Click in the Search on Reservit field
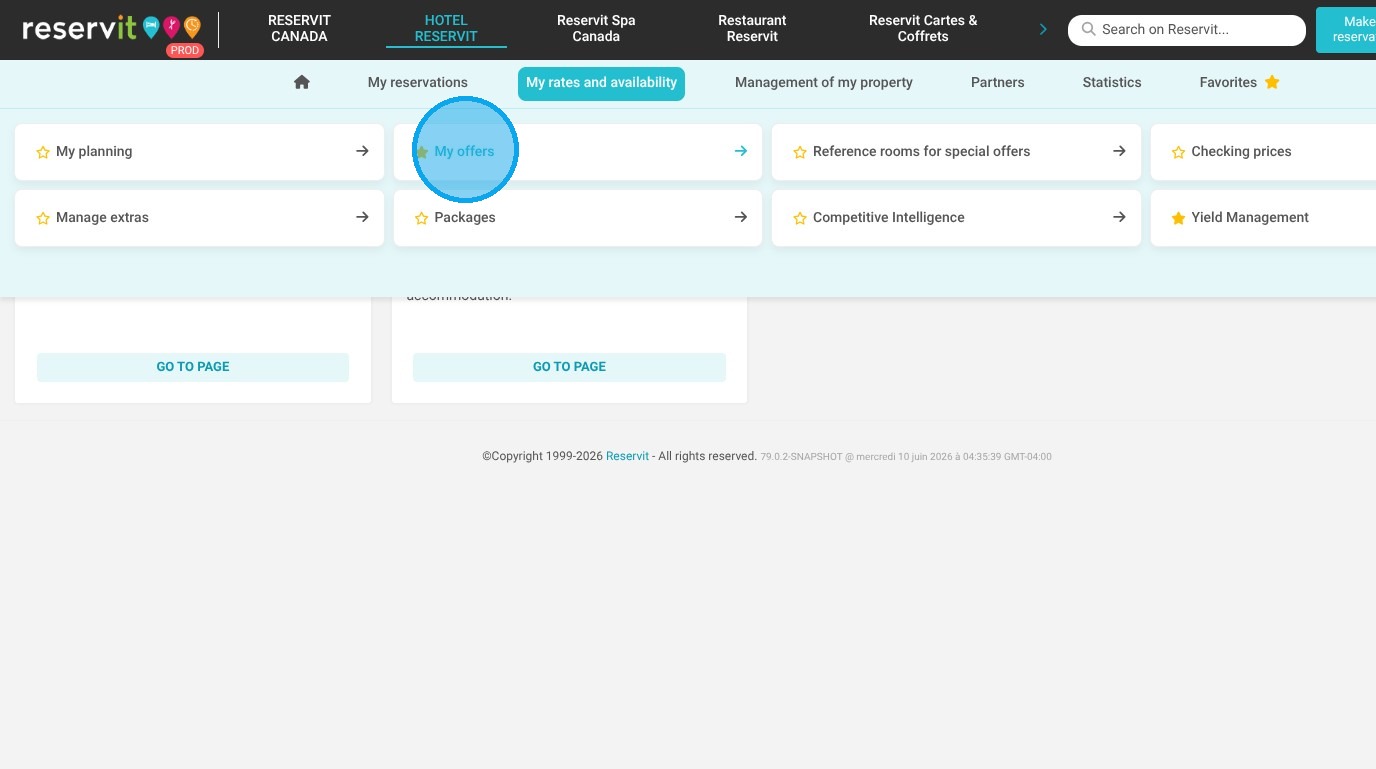1376x769 pixels. pos(1187,30)
